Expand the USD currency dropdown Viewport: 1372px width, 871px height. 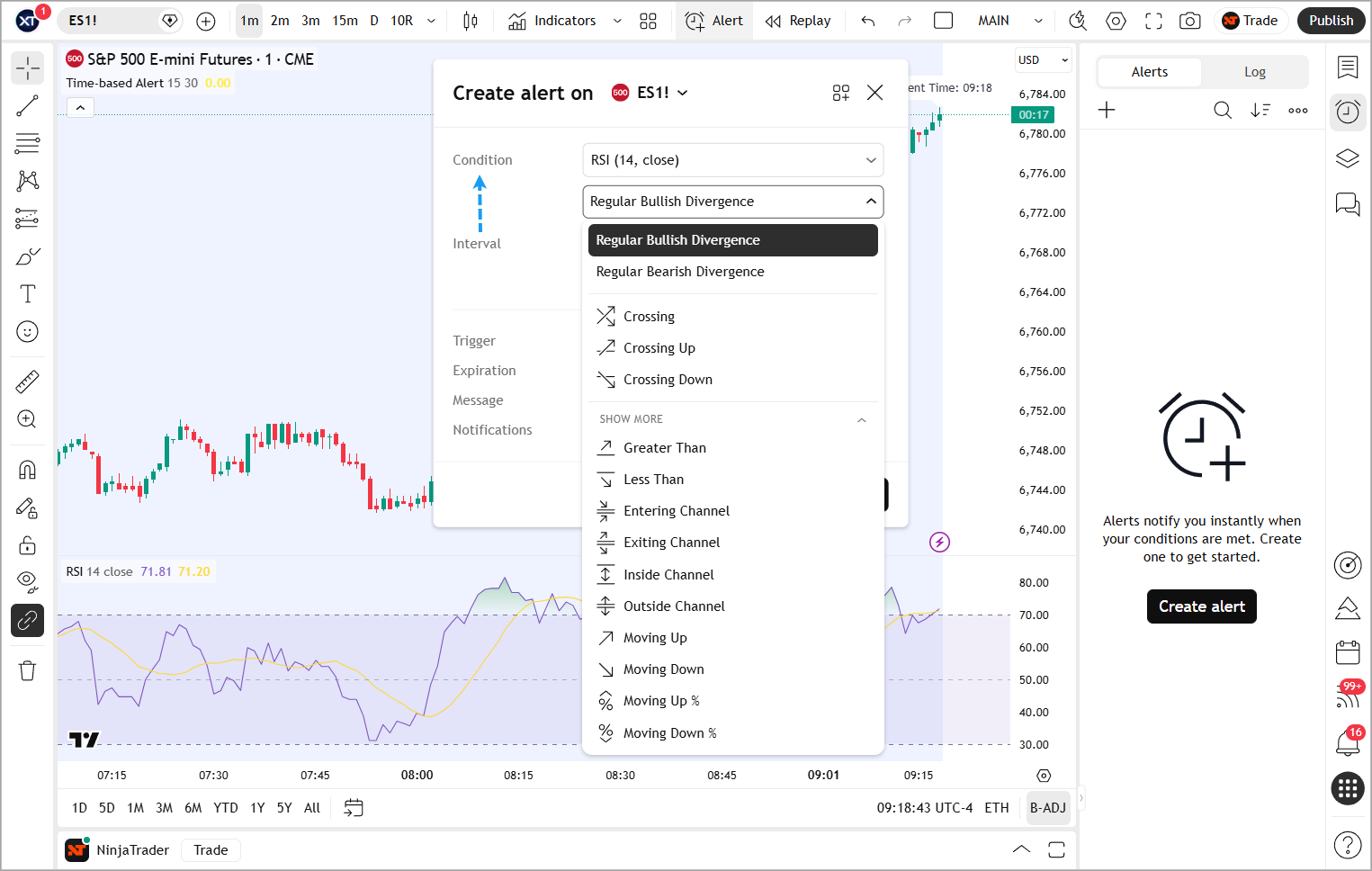[1043, 60]
